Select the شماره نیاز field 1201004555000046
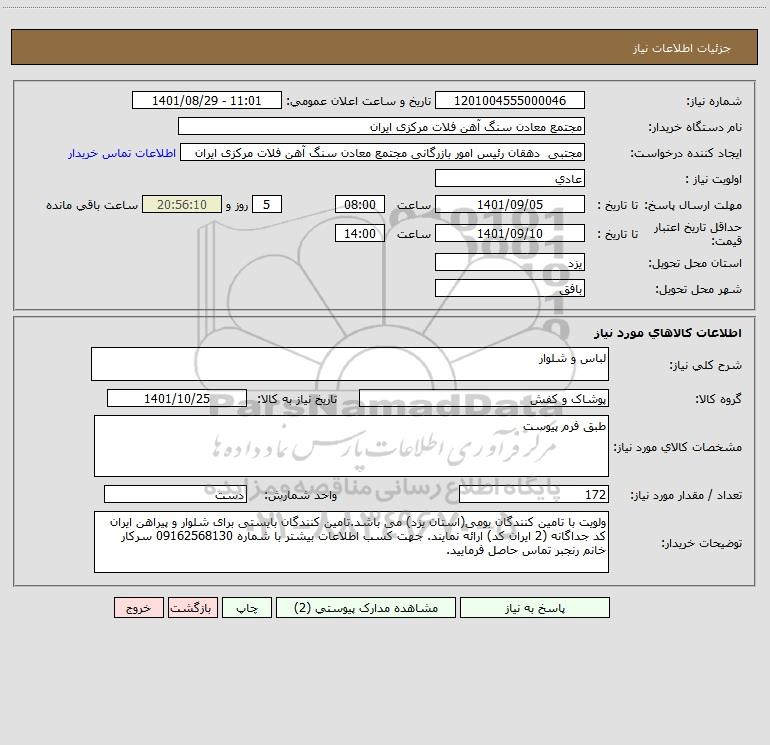The image size is (770, 745). coord(510,100)
